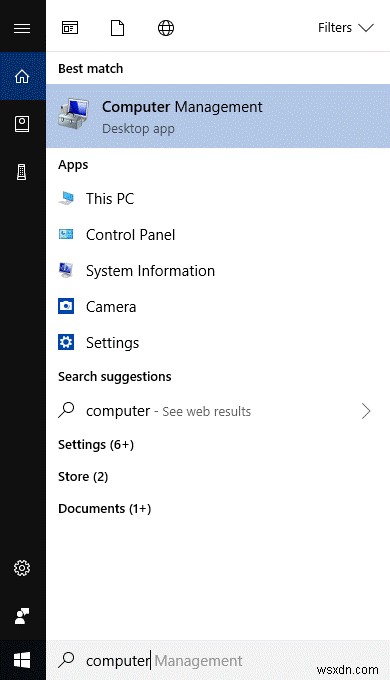The image size is (390, 680).
Task: Select 'computer - See web results' suggestion
Action: (218, 411)
